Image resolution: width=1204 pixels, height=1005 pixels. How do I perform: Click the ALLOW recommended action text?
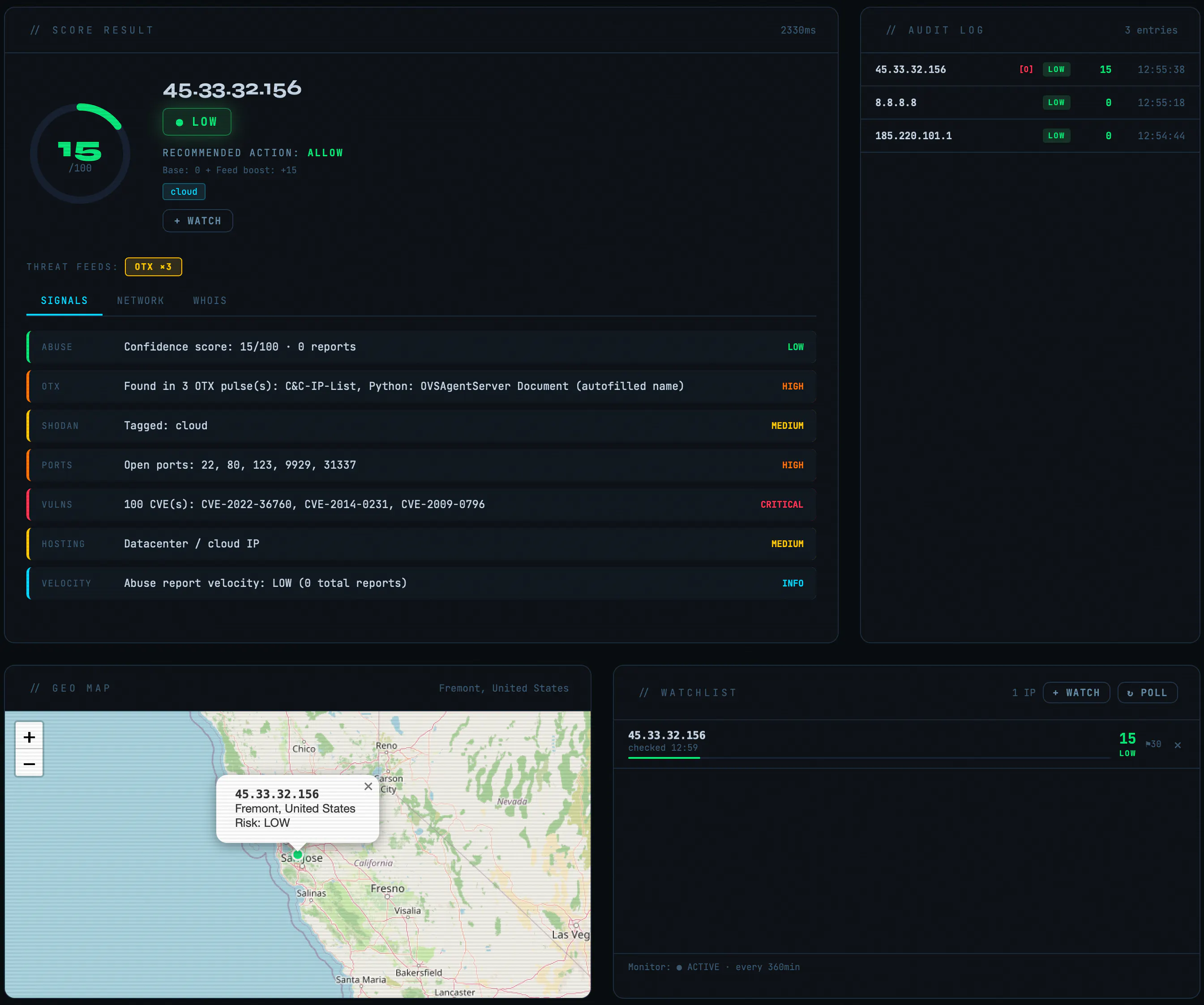(x=325, y=153)
